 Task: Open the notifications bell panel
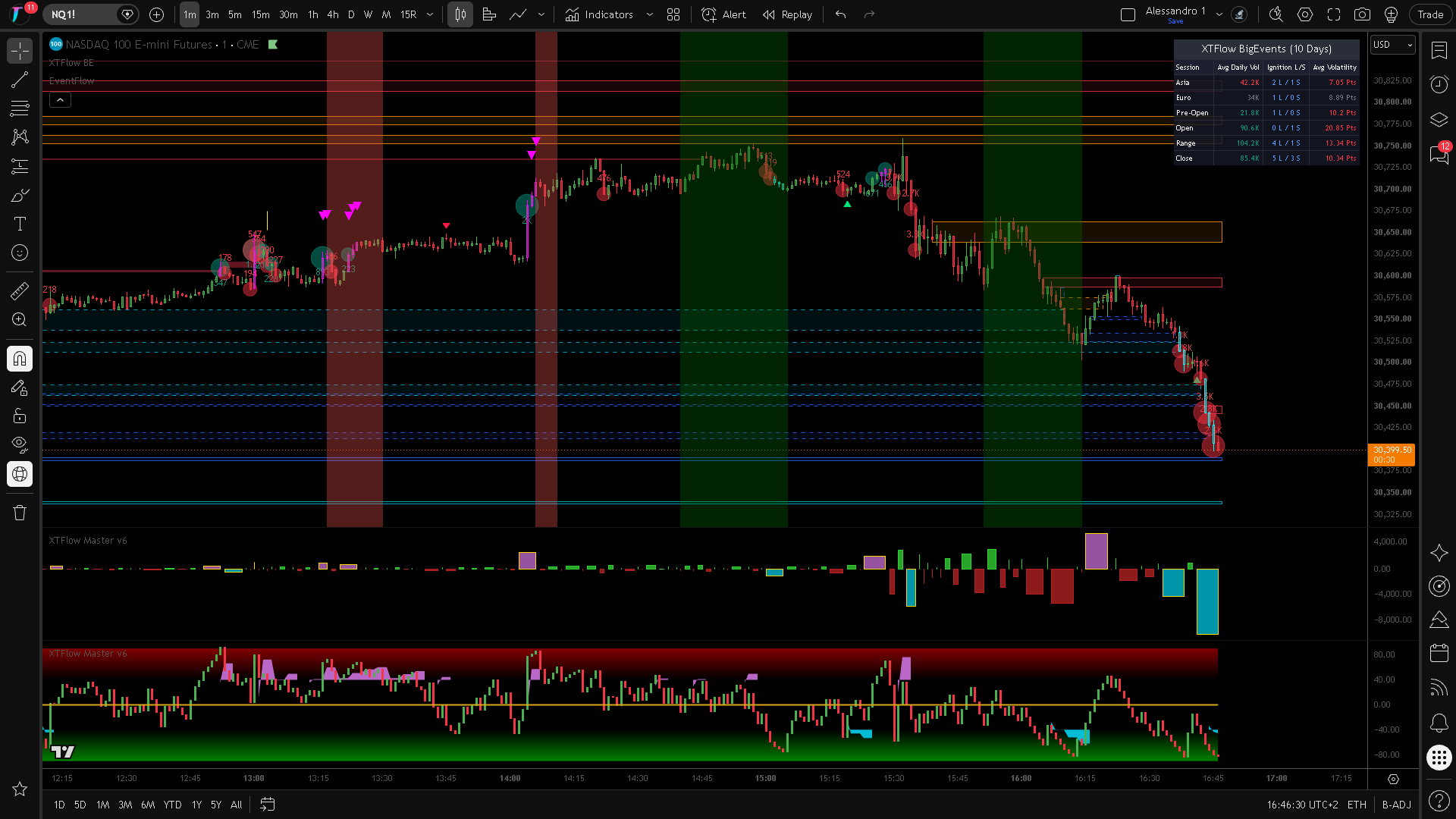click(x=1439, y=723)
